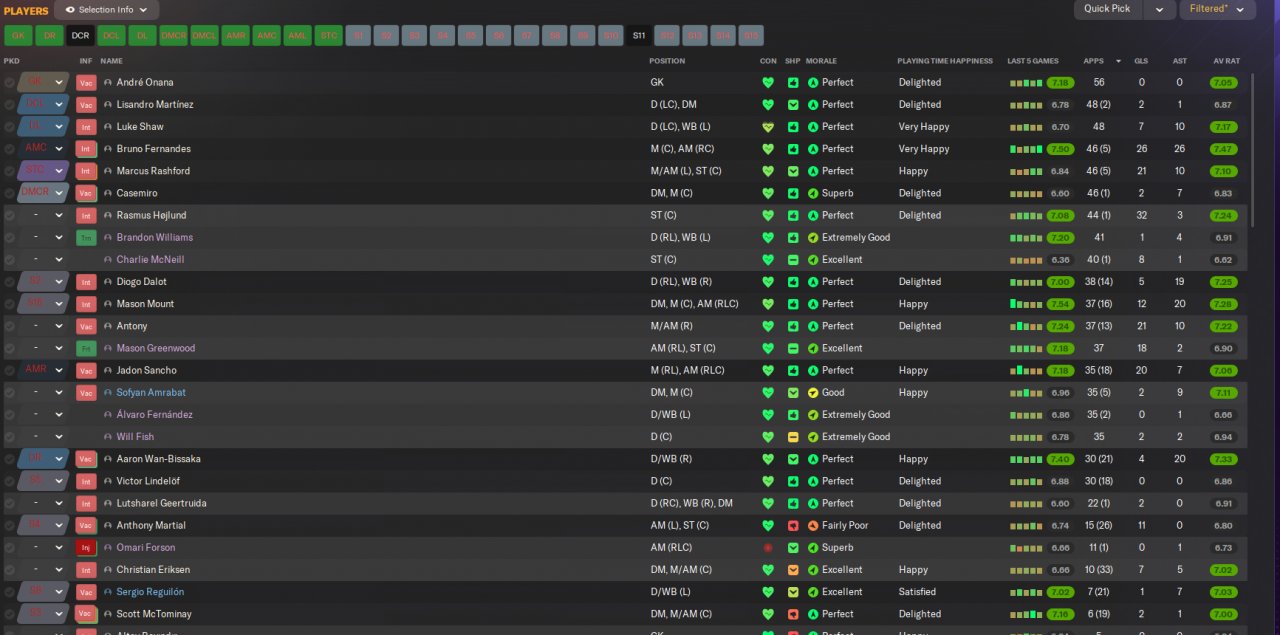
Task: Select the AMC position tab
Action: point(266,35)
